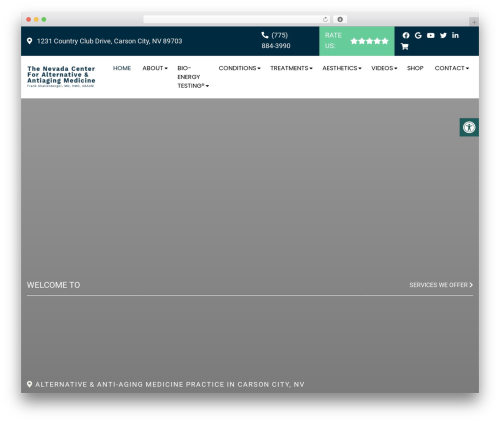The image size is (500, 423).
Task: Click the Rate Us label
Action: coord(333,40)
